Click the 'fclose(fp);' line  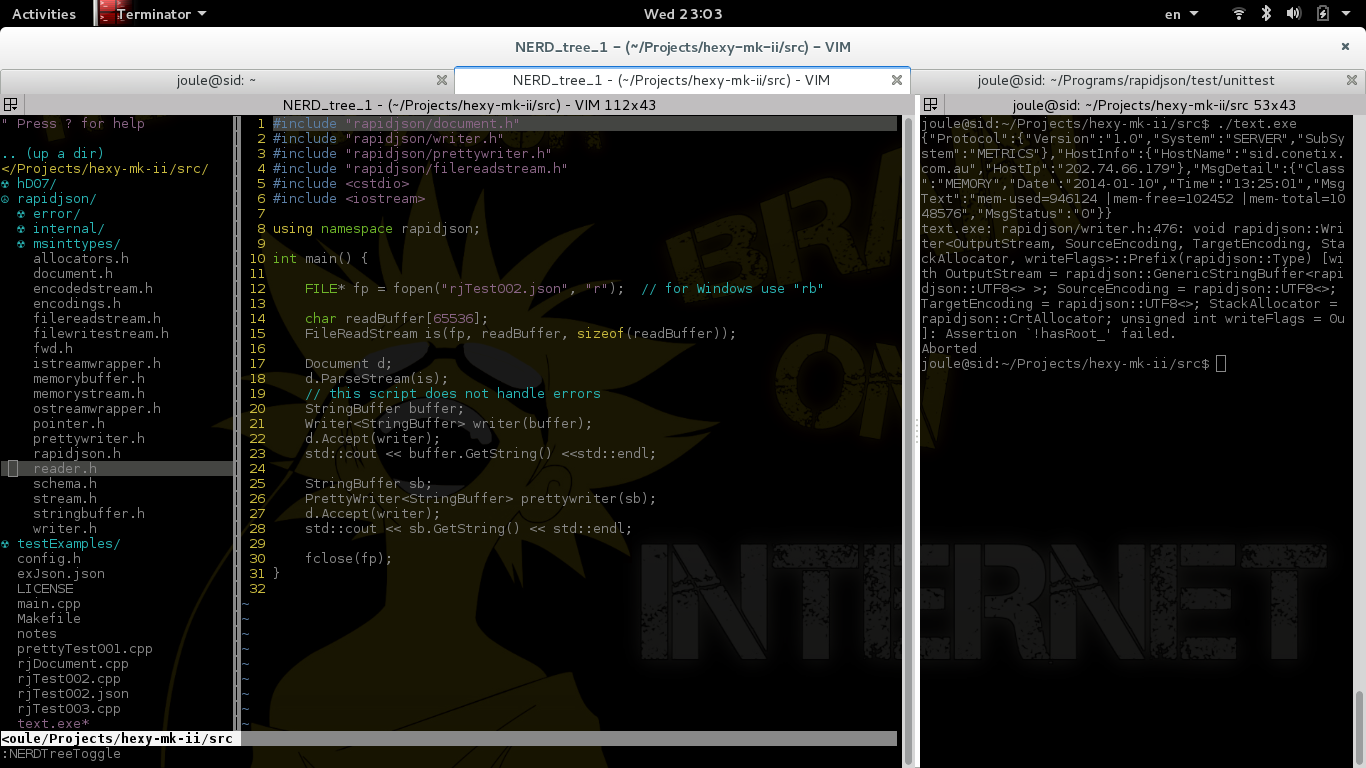[x=349, y=558]
